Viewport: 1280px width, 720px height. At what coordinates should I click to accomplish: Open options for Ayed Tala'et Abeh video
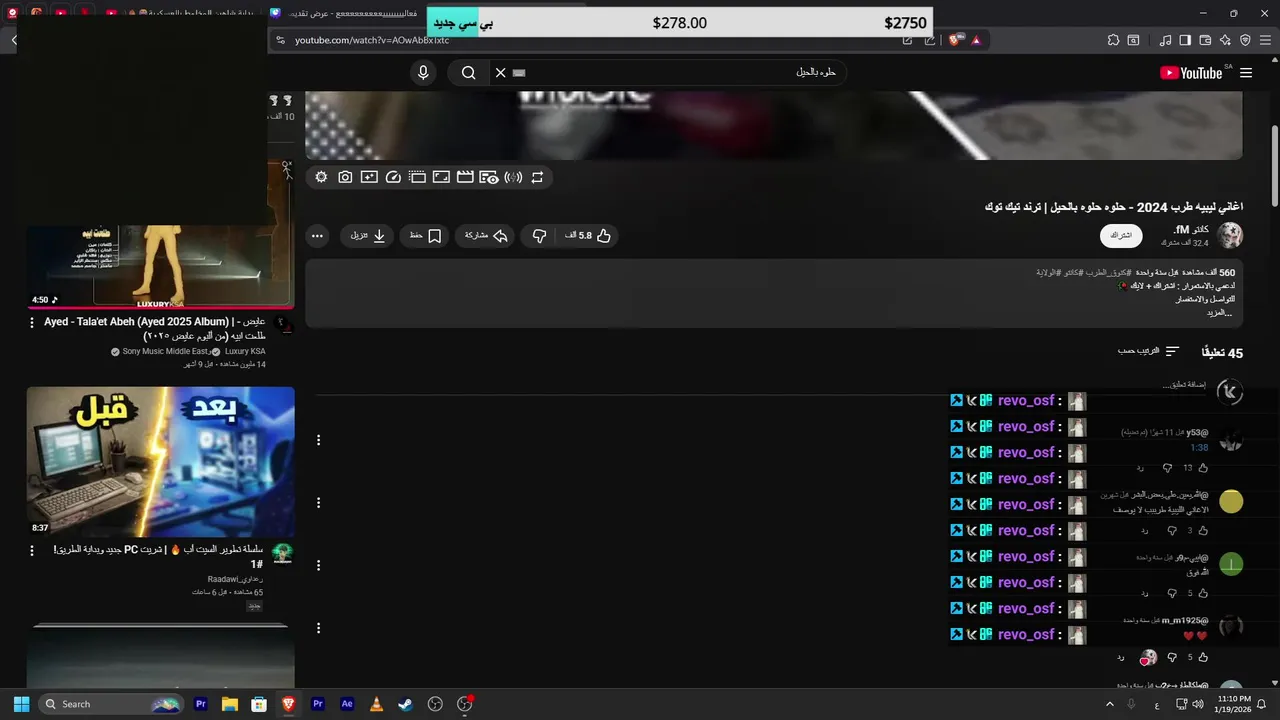(31, 324)
